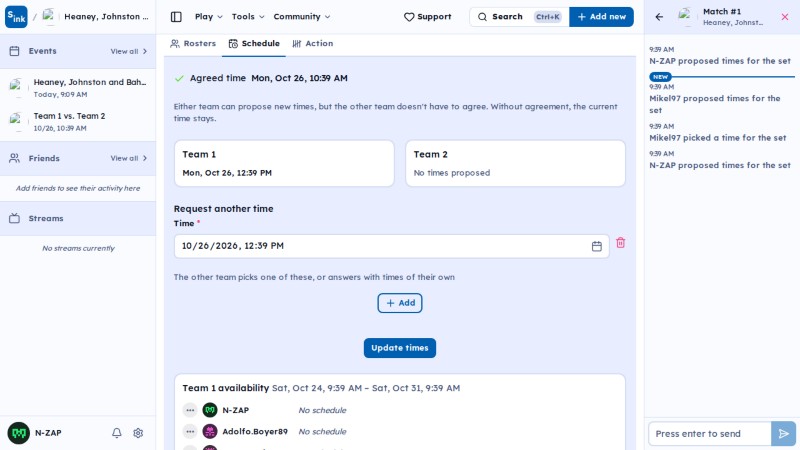800x450 pixels.
Task: Open the calendar date picker icon
Action: pyautogui.click(x=596, y=246)
